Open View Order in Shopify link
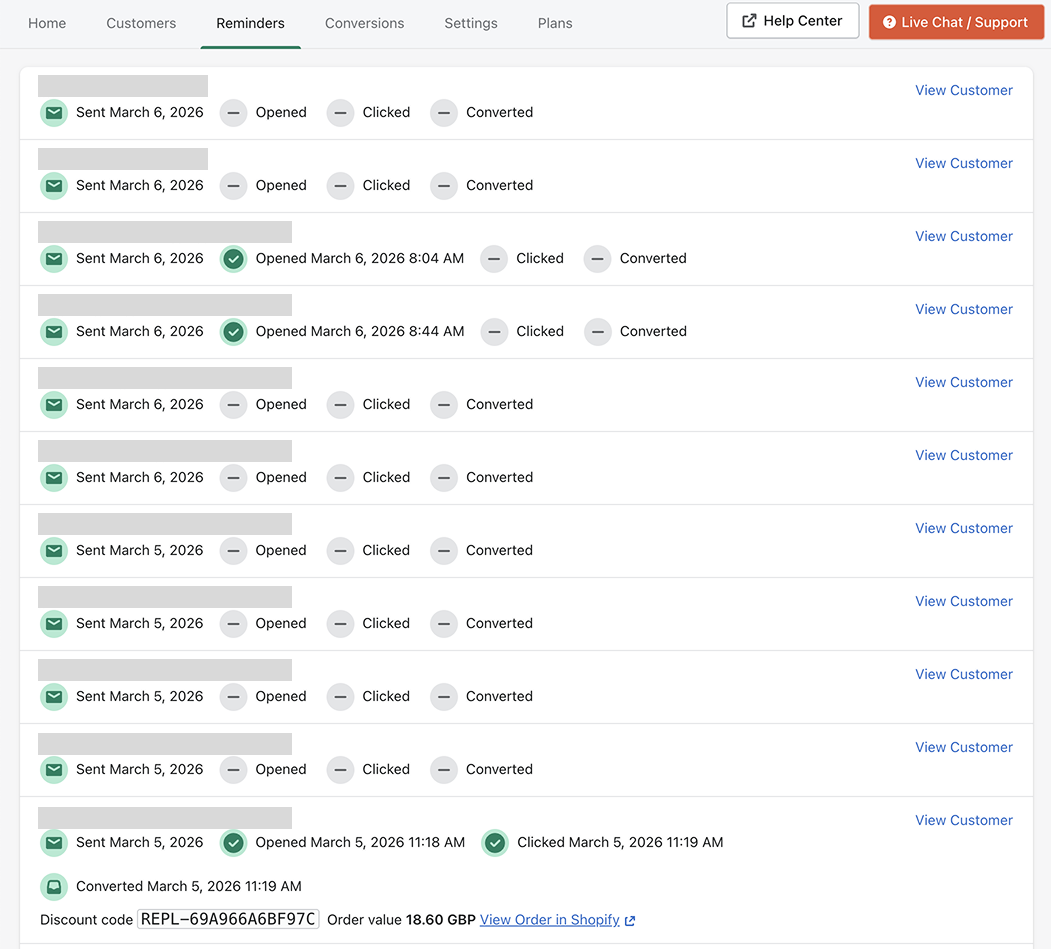Screen dimensions: 1051x949 point(549,920)
